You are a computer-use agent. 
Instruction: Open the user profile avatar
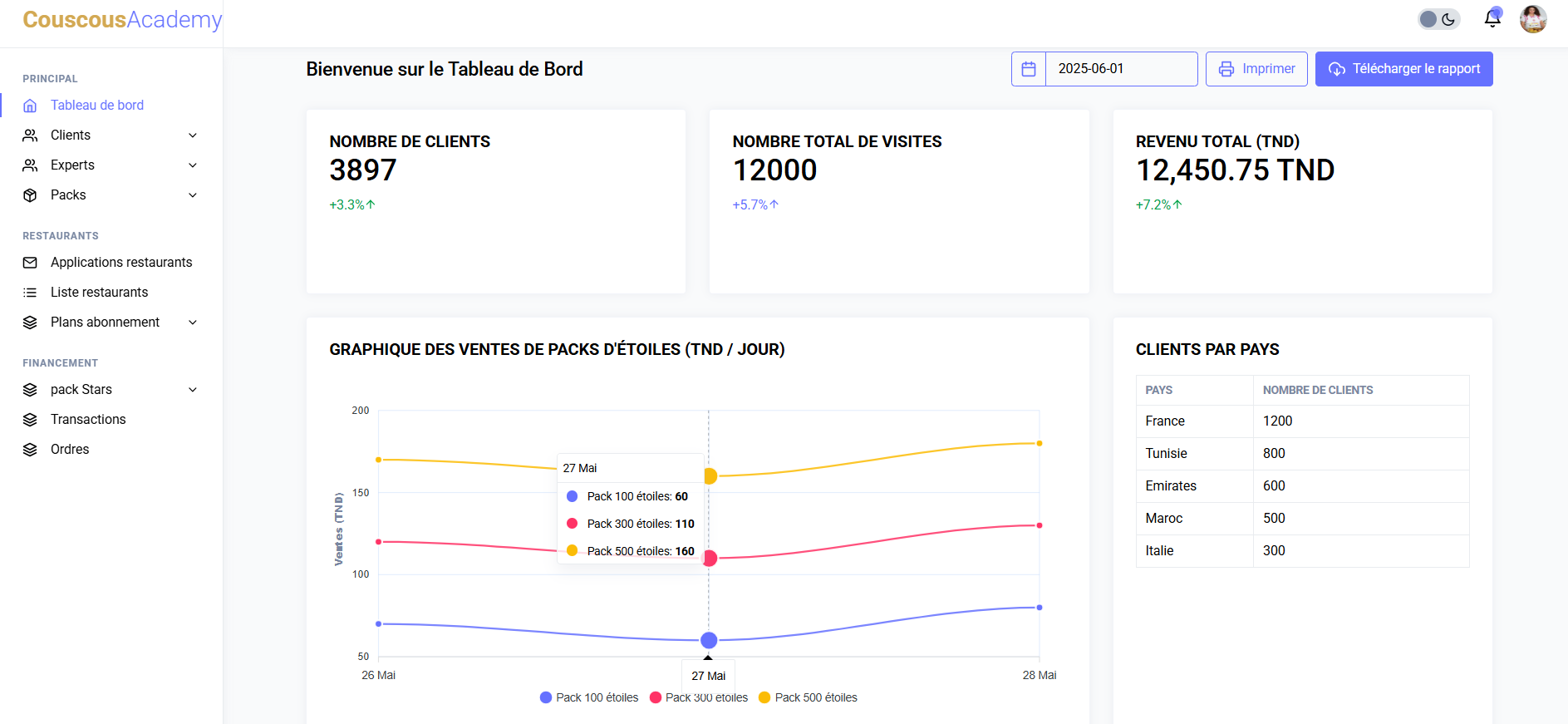click(x=1532, y=19)
